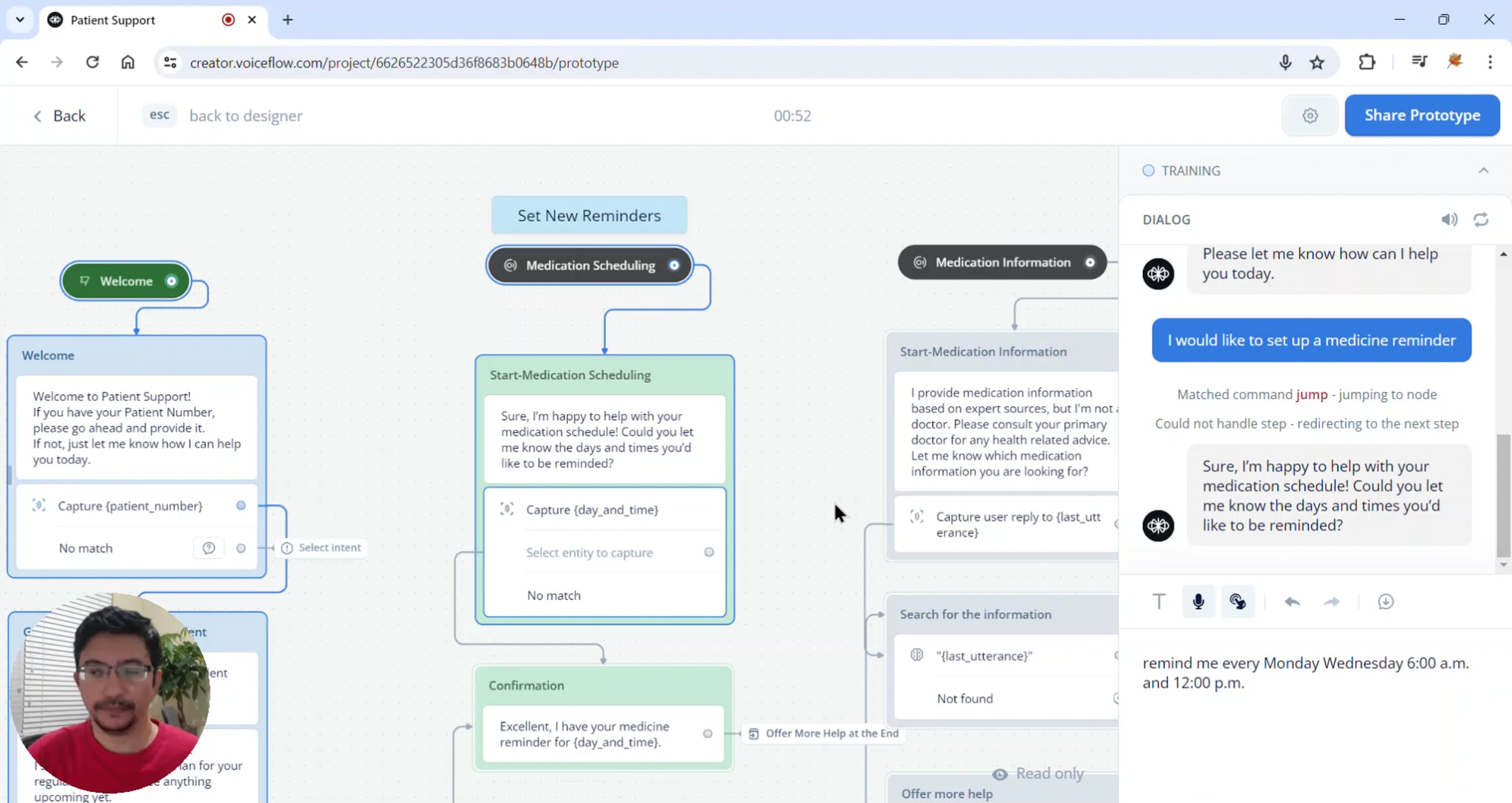The image size is (1512, 803).
Task: Open a new browser tab
Action: [x=287, y=20]
